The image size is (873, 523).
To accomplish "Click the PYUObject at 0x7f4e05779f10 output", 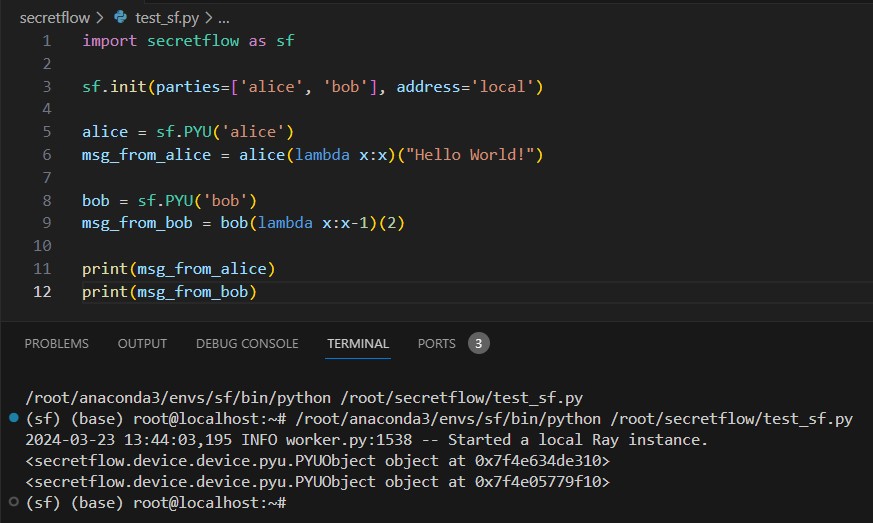I will pyautogui.click(x=317, y=481).
